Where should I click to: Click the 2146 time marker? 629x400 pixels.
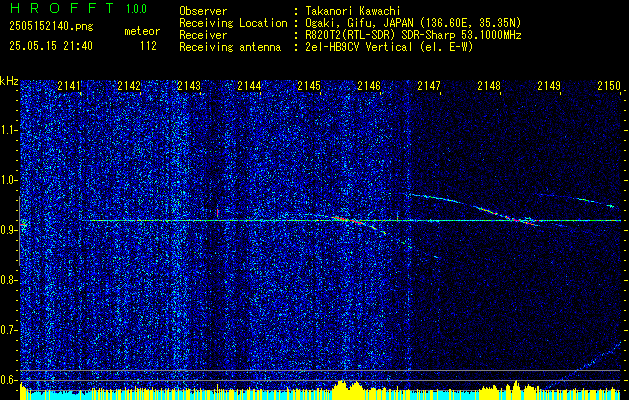click(369, 85)
